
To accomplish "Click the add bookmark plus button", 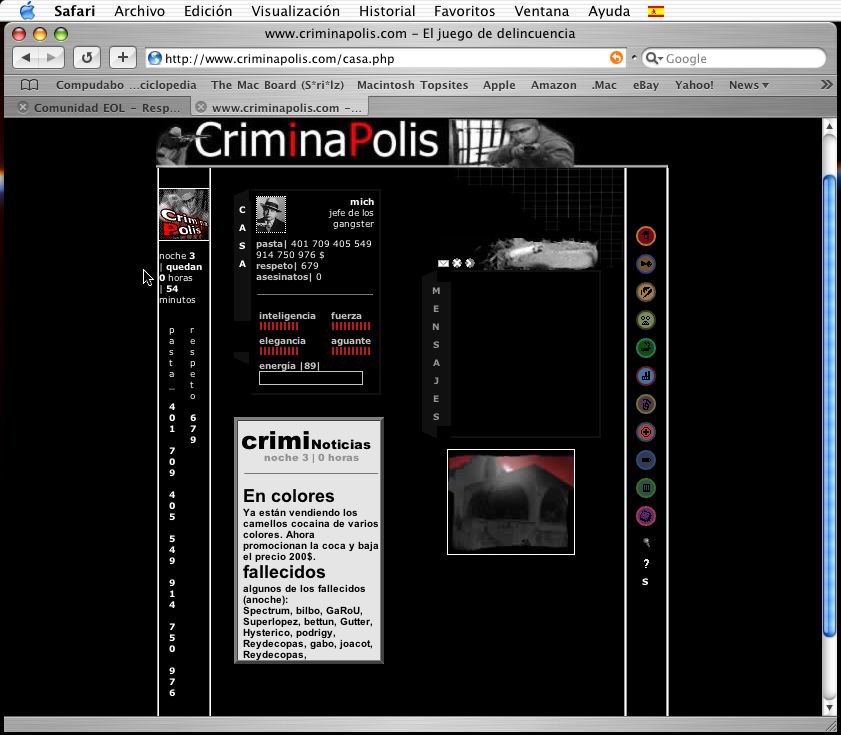I will pyautogui.click(x=122, y=58).
